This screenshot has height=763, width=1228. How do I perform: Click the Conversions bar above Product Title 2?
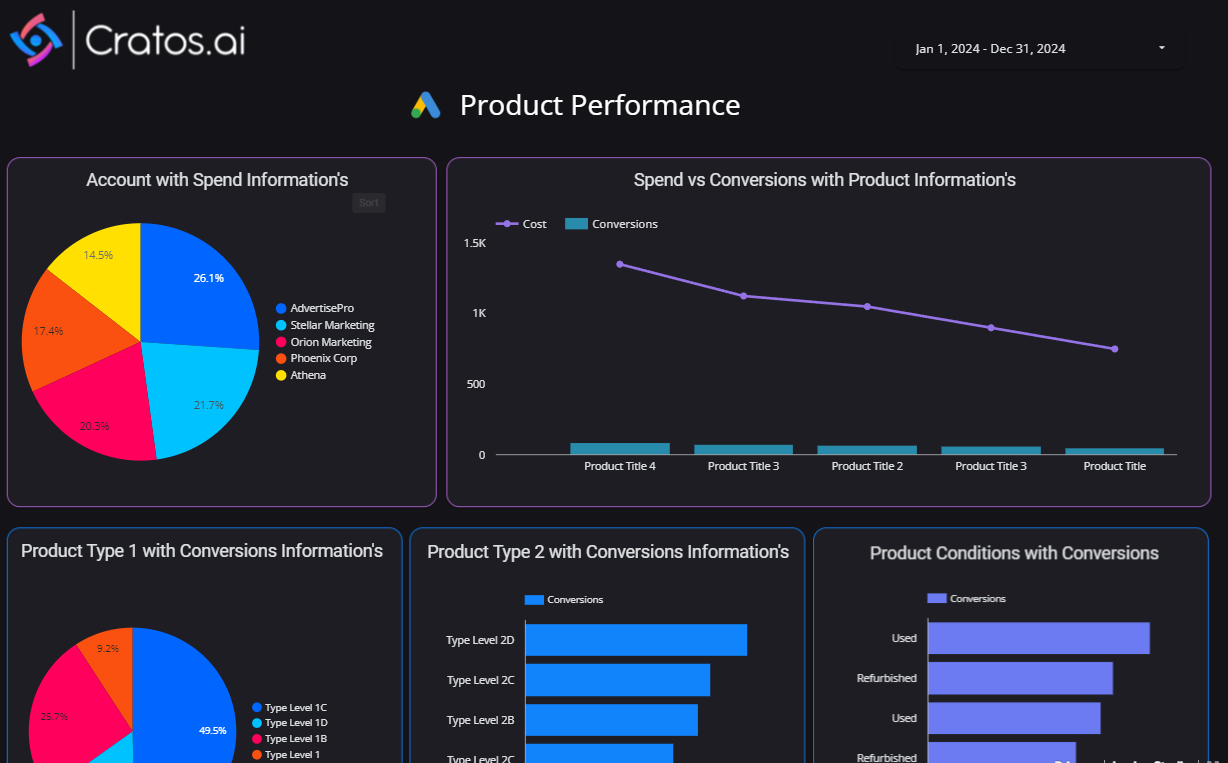[x=867, y=450]
